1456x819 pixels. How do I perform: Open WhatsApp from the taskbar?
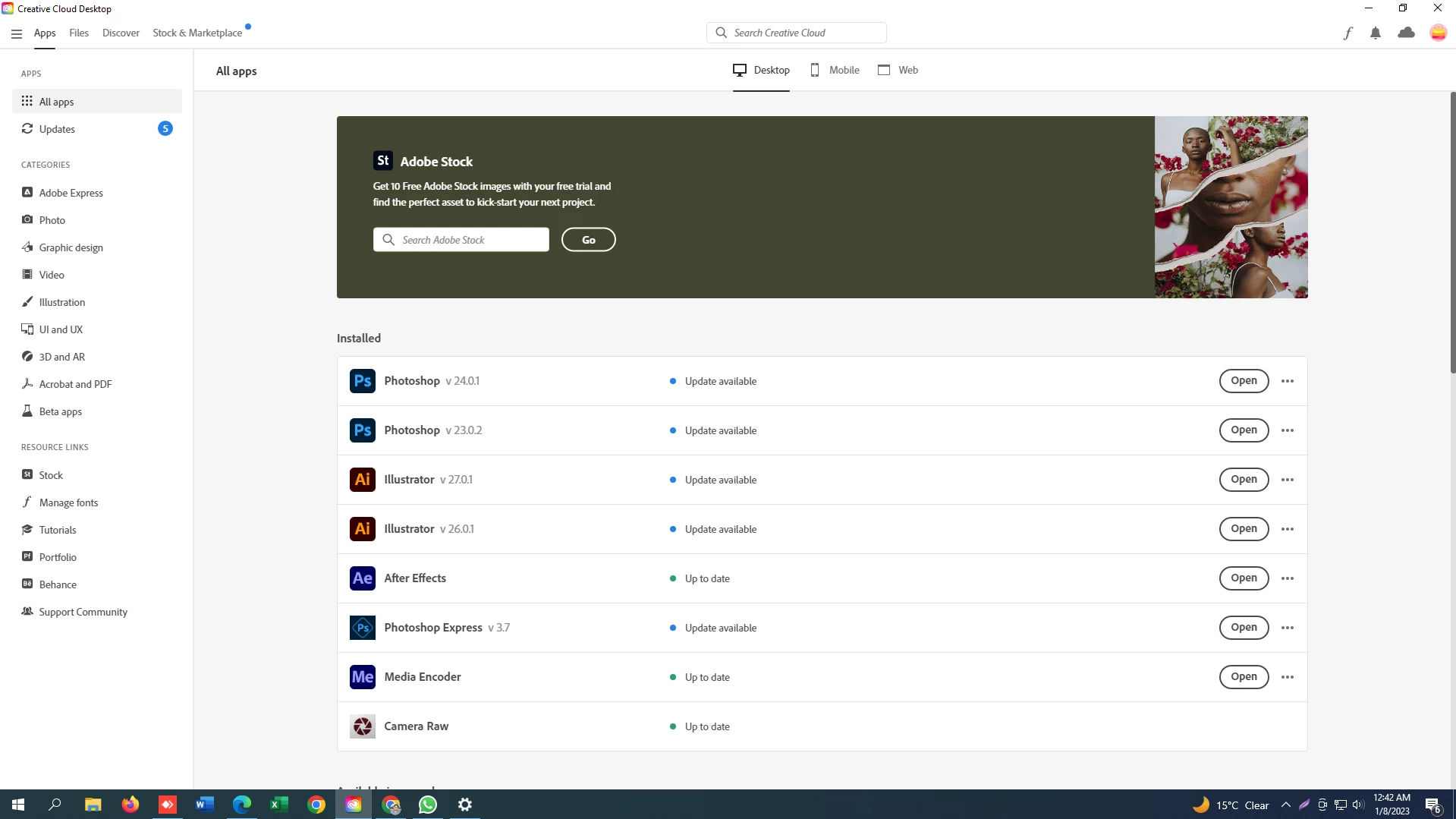[x=428, y=805]
